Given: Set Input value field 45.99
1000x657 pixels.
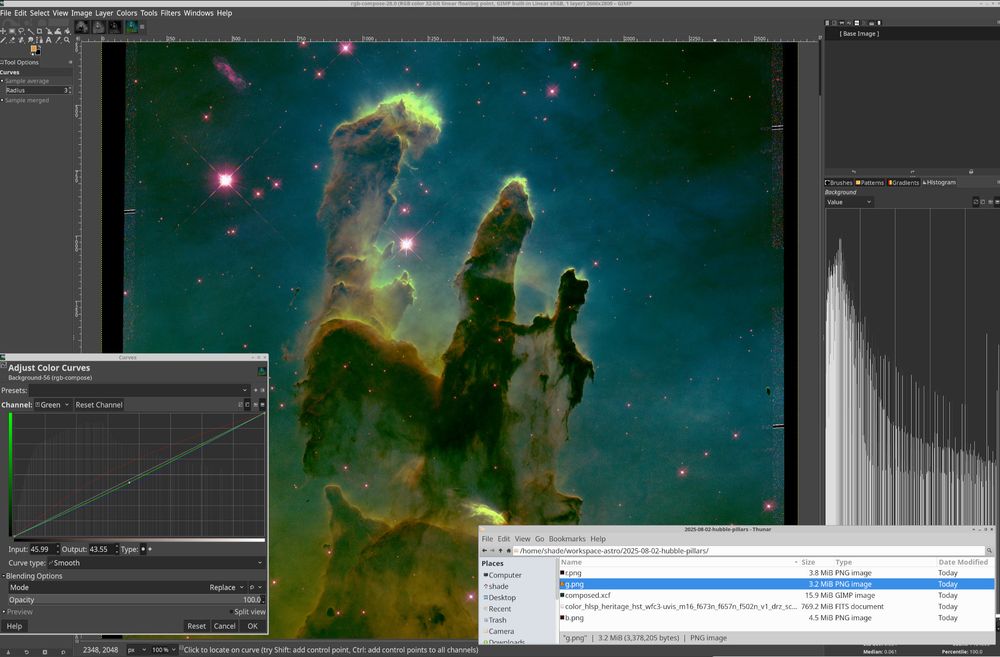Looking at the screenshot, I should pos(44,549).
